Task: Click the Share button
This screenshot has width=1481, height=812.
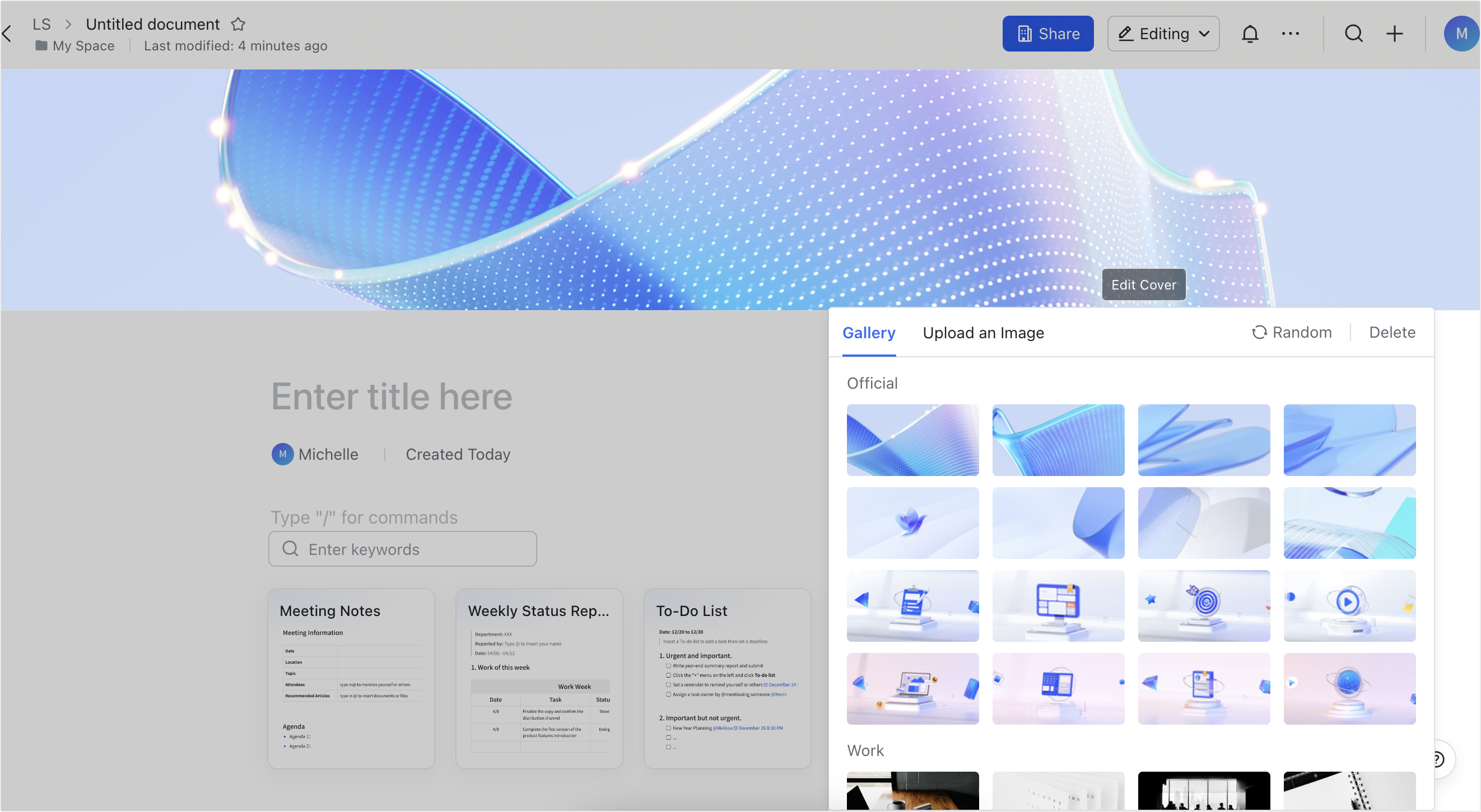Action: 1047,34
